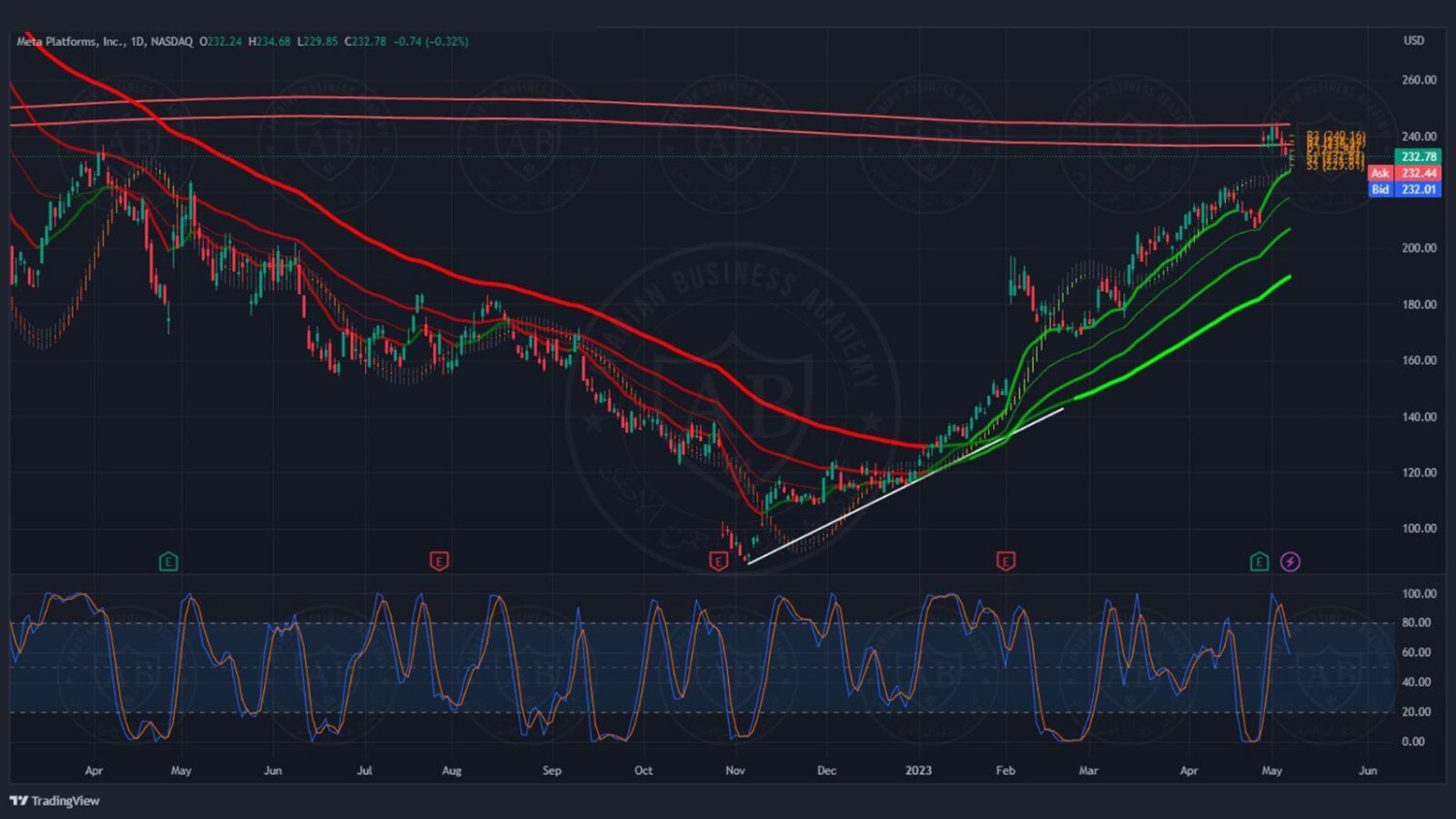1456x819 pixels.
Task: Click the Jul label on time axis
Action: click(x=364, y=770)
